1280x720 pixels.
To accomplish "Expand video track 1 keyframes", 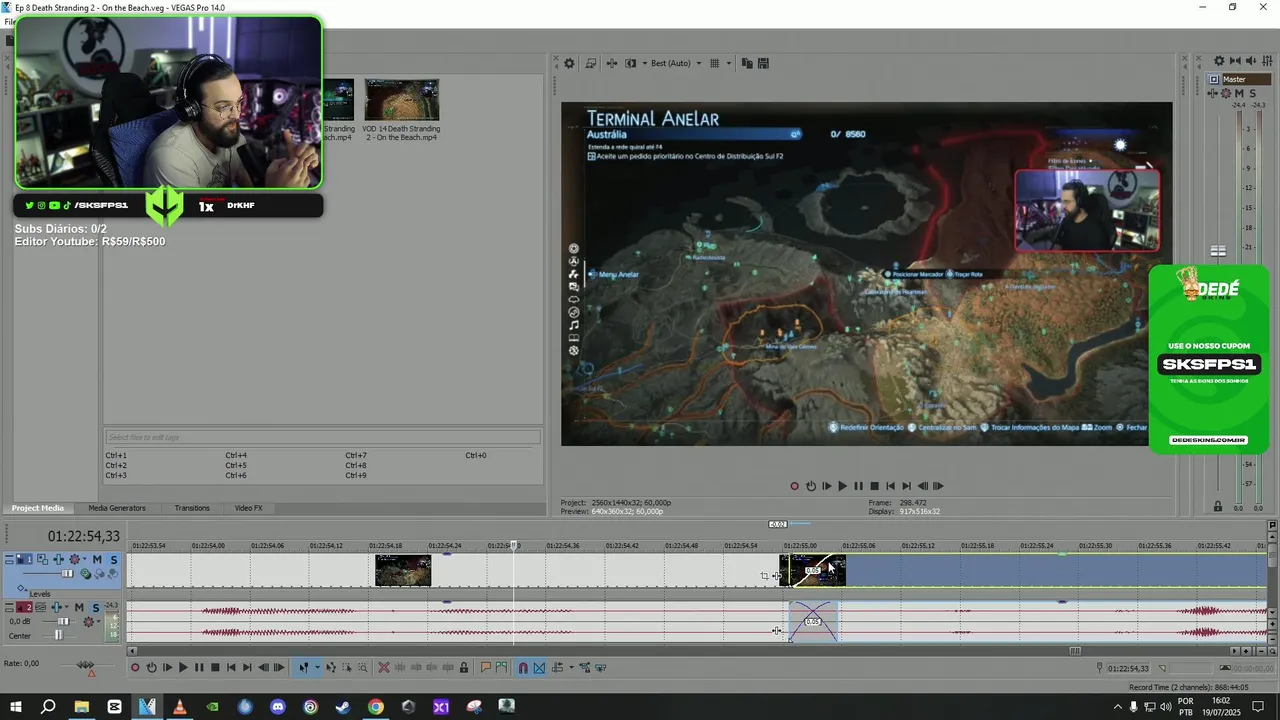I will [x=22, y=587].
